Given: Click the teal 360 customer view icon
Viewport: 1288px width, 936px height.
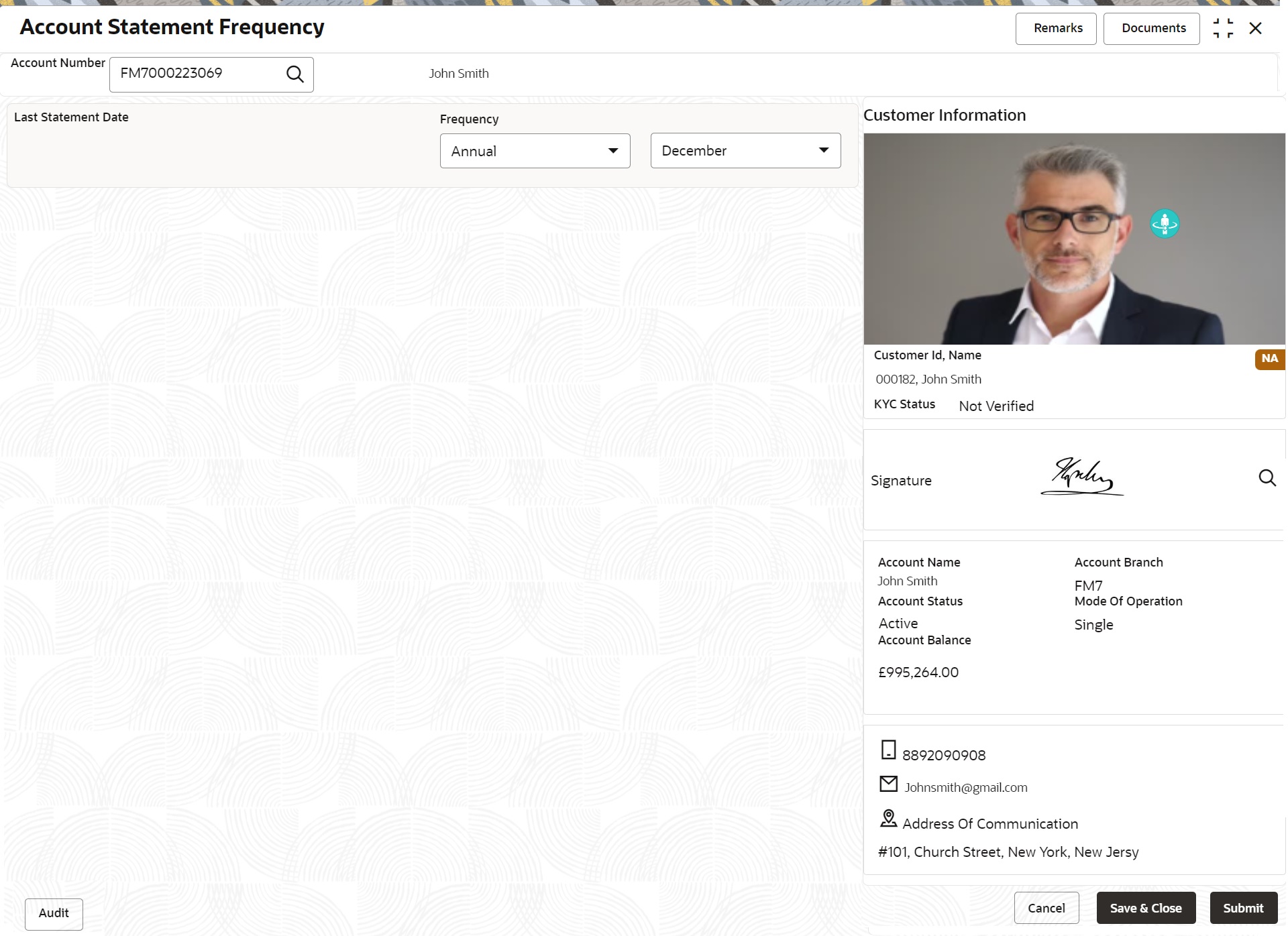Looking at the screenshot, I should 1165,223.
